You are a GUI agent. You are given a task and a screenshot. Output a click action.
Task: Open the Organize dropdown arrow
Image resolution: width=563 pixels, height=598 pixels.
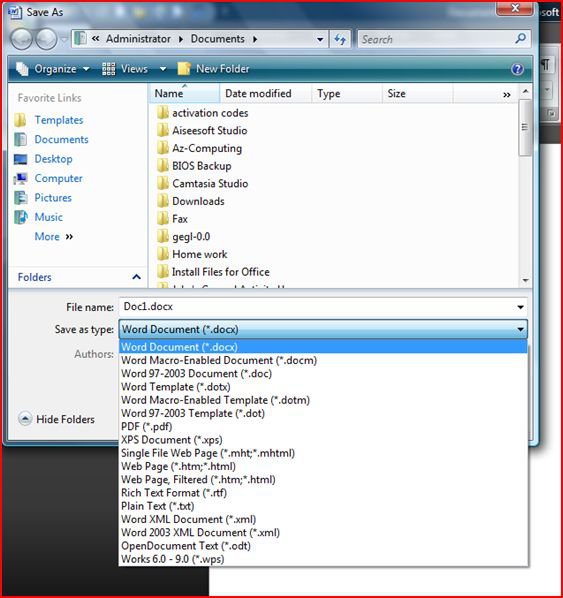(86, 69)
